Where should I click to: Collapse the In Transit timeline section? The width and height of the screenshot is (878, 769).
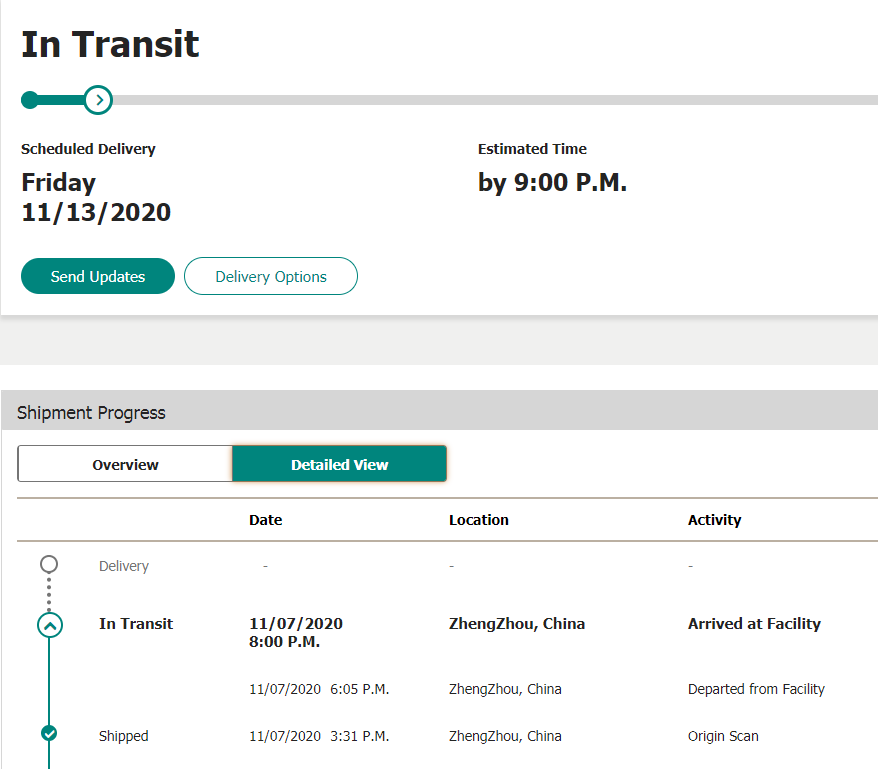coord(49,625)
